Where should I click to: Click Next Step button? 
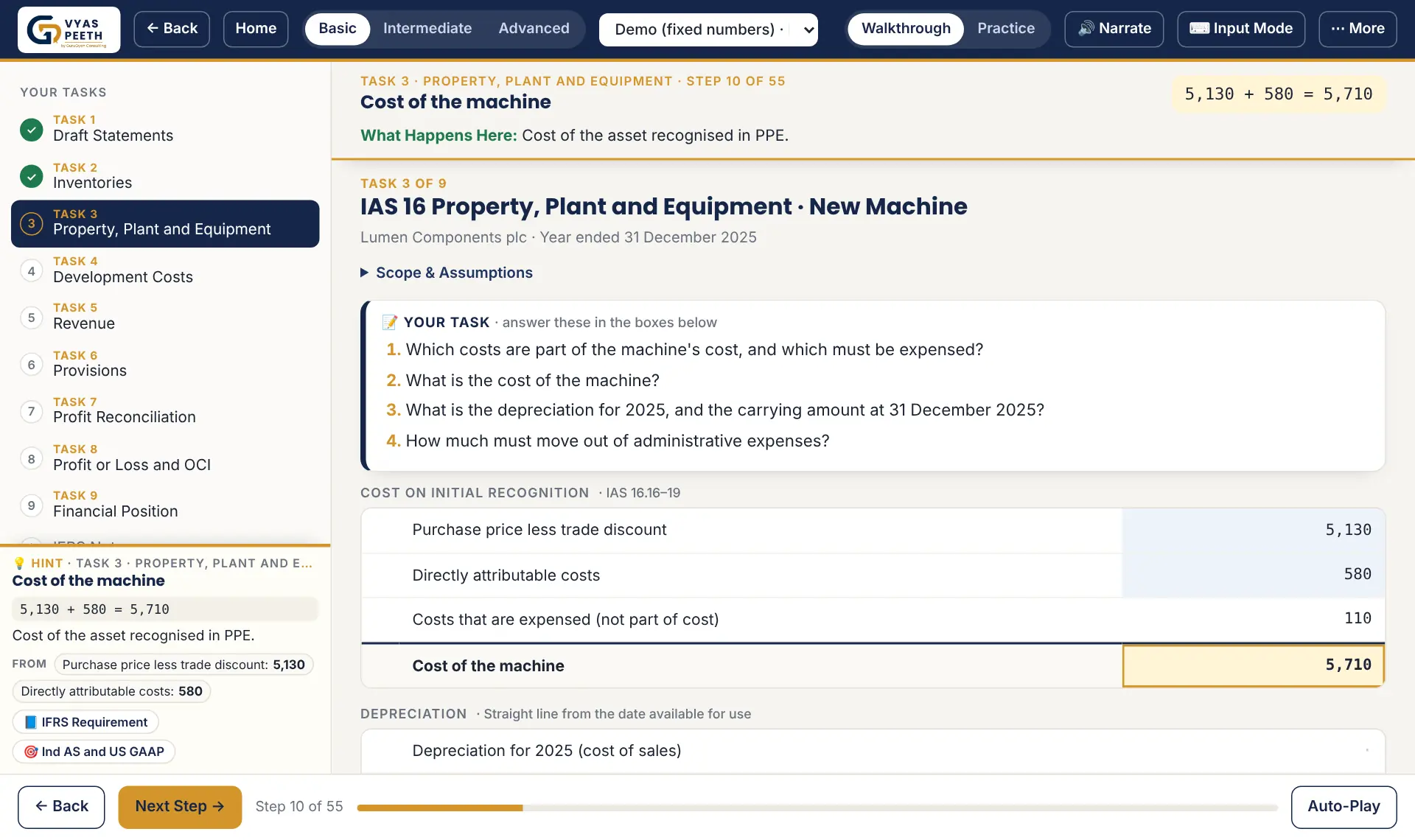[x=180, y=807]
